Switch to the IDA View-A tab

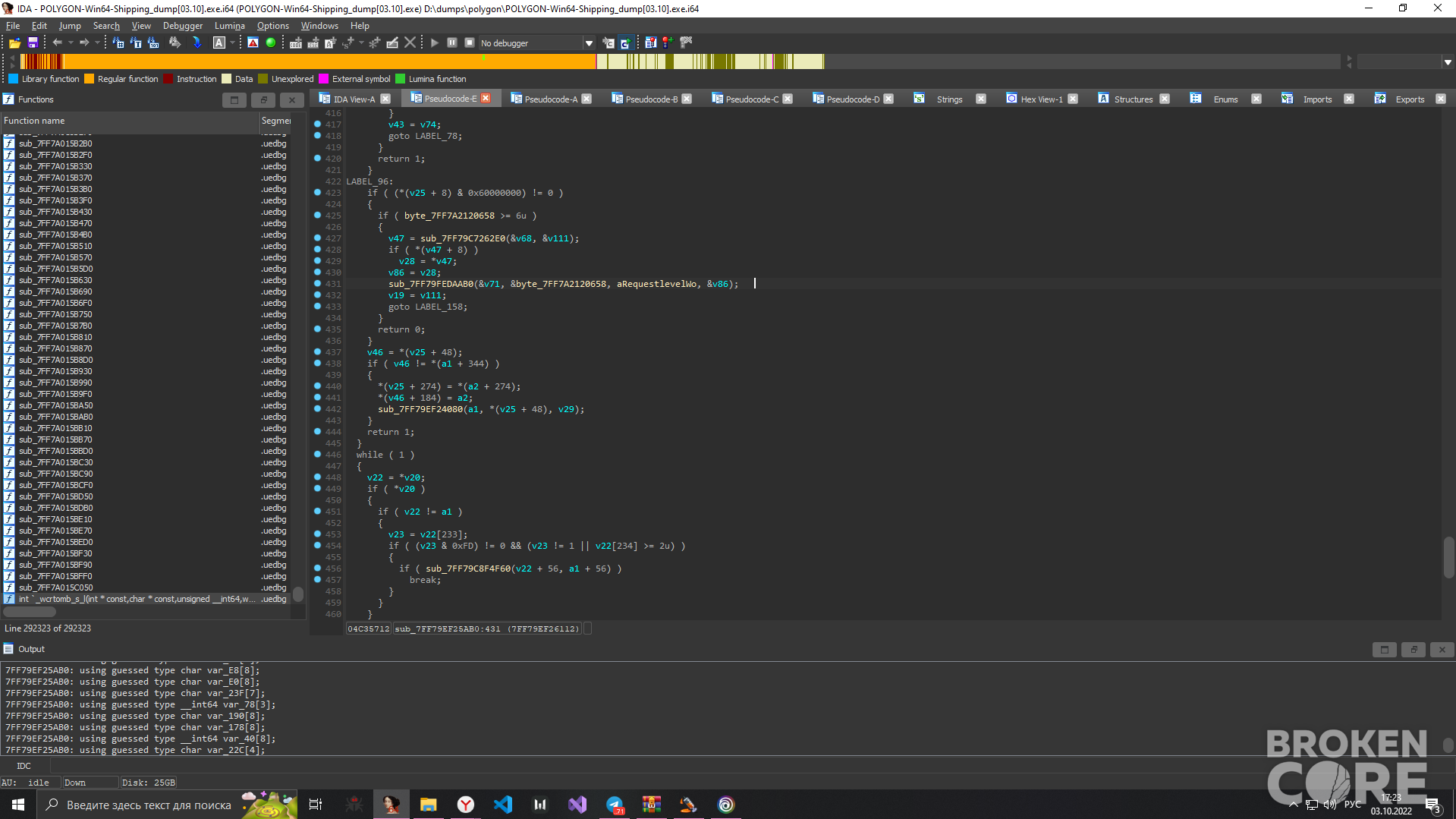354,99
